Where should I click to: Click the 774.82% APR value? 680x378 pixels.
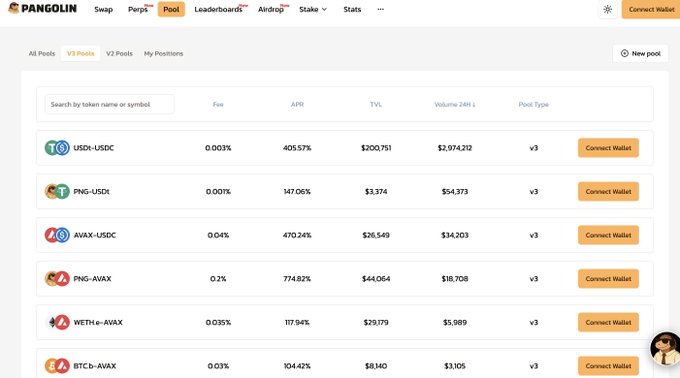pyautogui.click(x=297, y=279)
